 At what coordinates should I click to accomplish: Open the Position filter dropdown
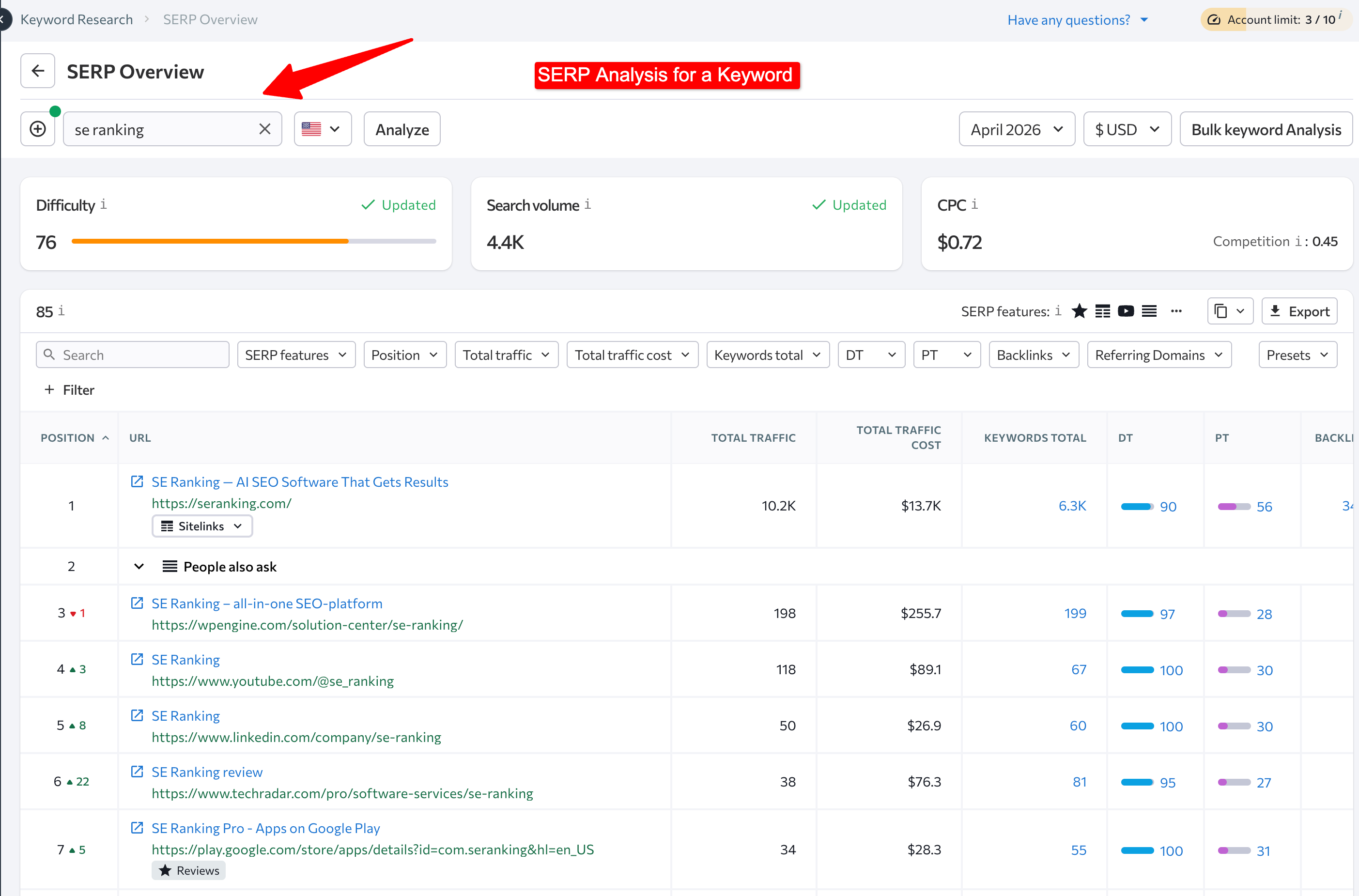point(404,355)
